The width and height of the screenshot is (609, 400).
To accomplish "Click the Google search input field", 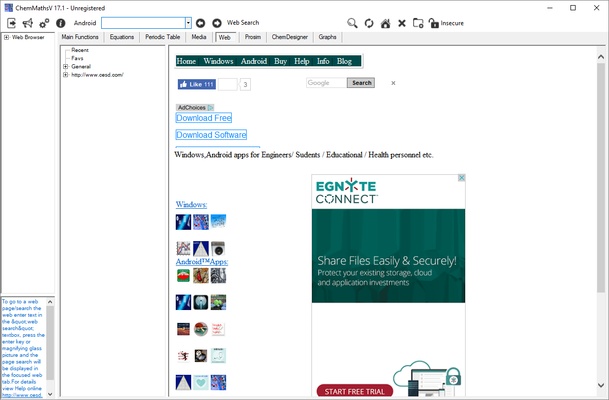I will pos(327,83).
